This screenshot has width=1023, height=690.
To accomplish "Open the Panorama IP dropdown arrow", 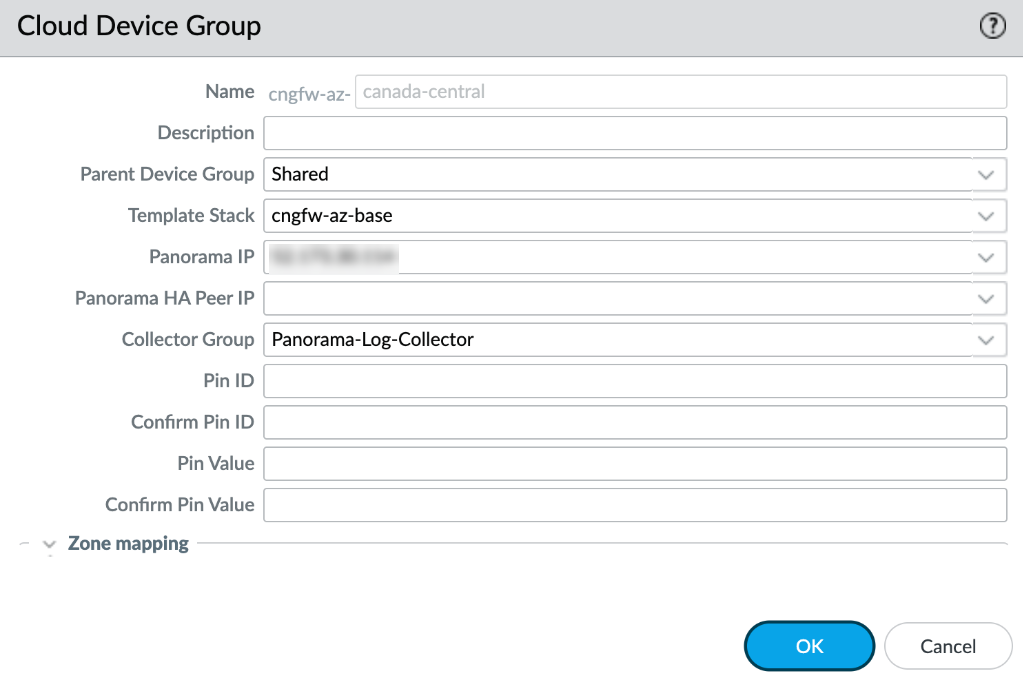I will pyautogui.click(x=986, y=257).
